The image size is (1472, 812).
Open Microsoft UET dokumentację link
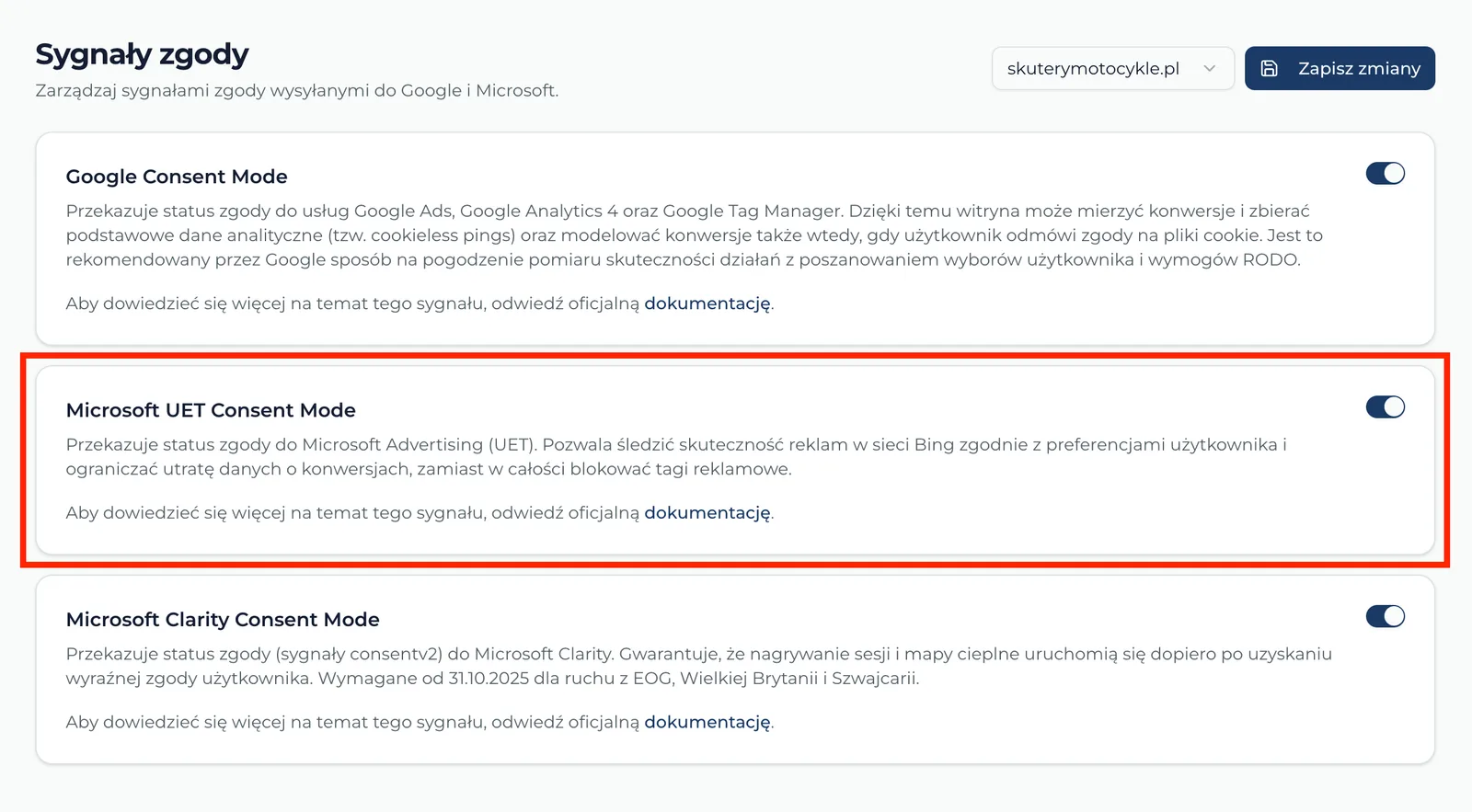[x=707, y=513]
